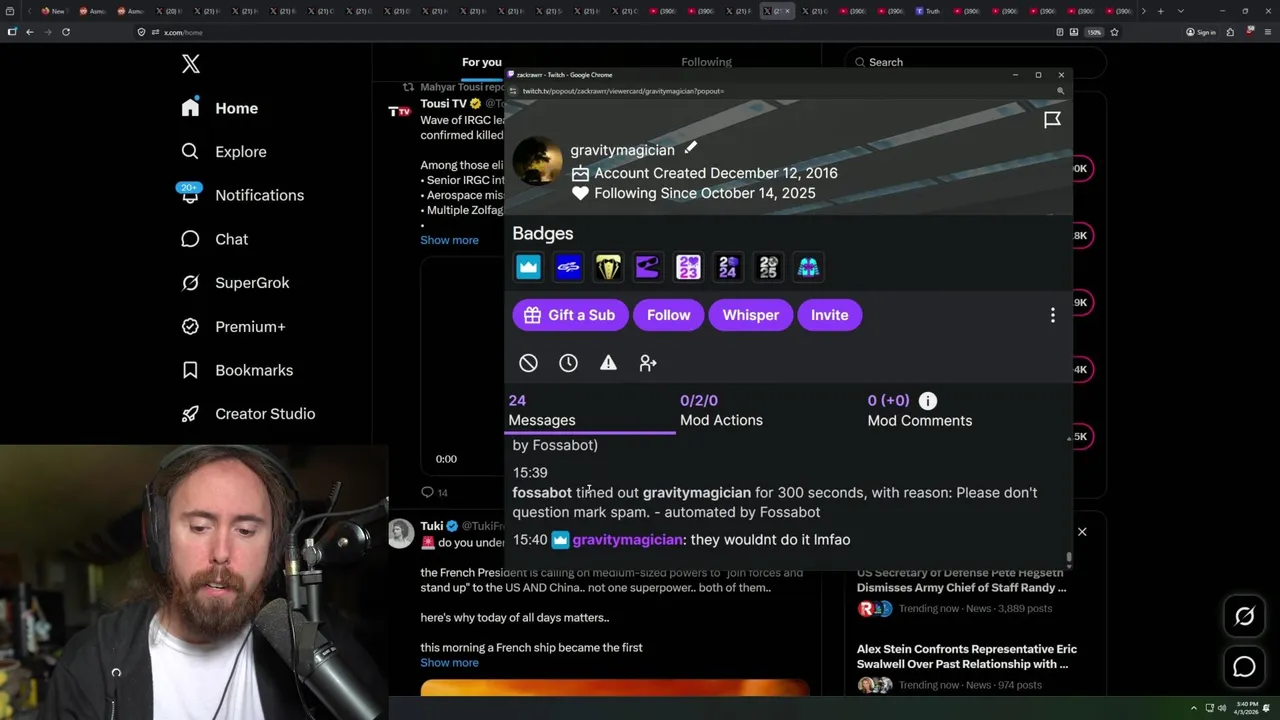Switch to the For you tab
Image resolution: width=1280 pixels, height=720 pixels.
482,62
